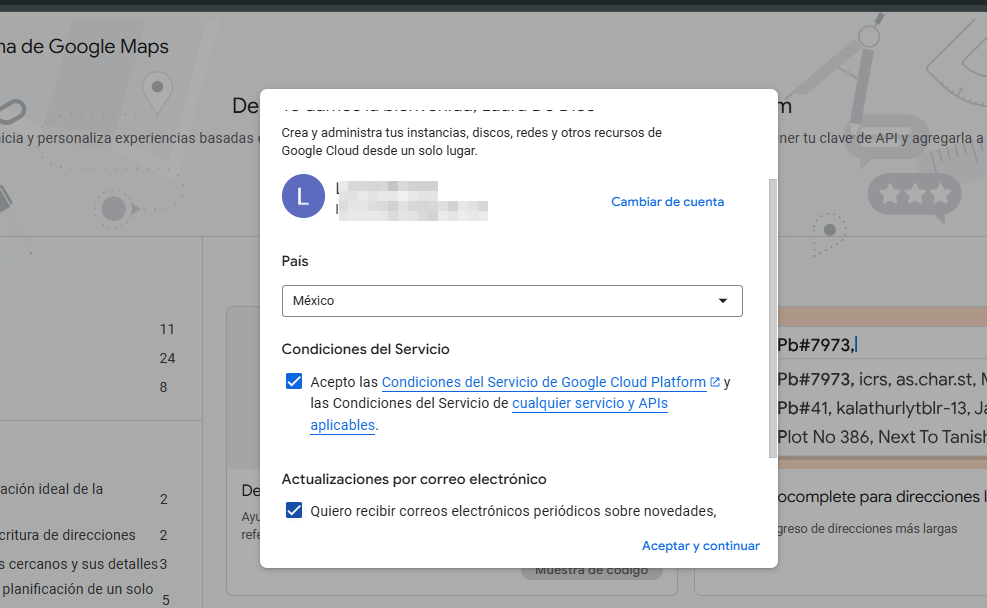The height and width of the screenshot is (608, 987).
Task: Click Cambiar de cuenta link
Action: [667, 202]
